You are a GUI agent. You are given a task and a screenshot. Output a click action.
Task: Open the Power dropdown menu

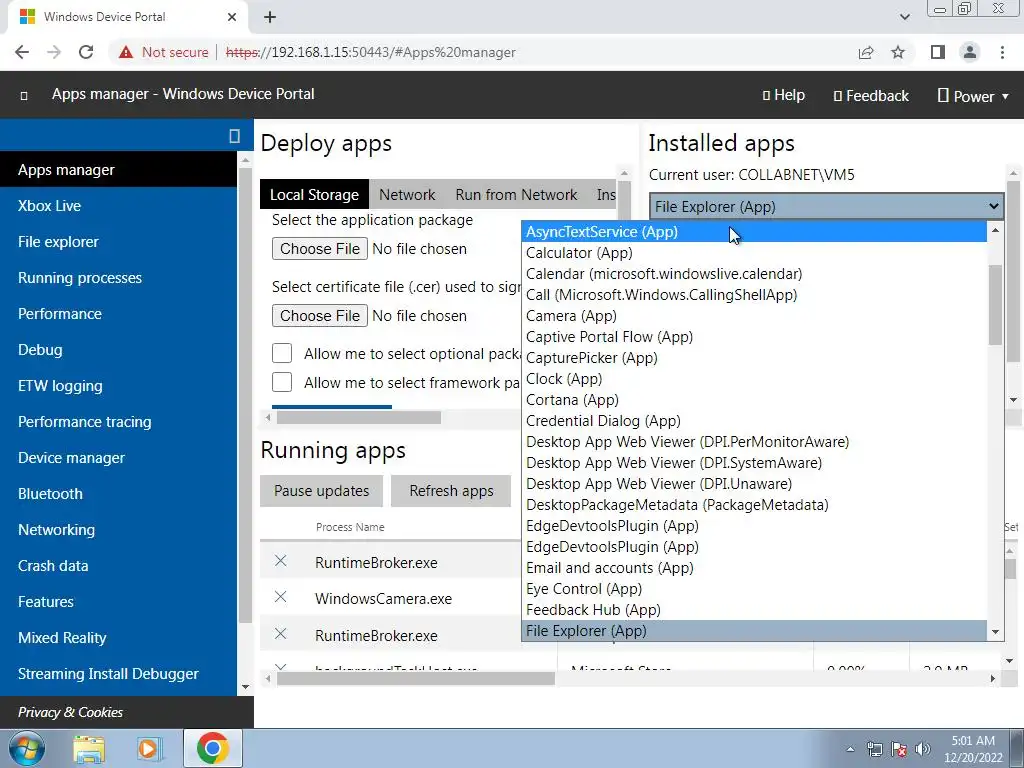tap(973, 96)
